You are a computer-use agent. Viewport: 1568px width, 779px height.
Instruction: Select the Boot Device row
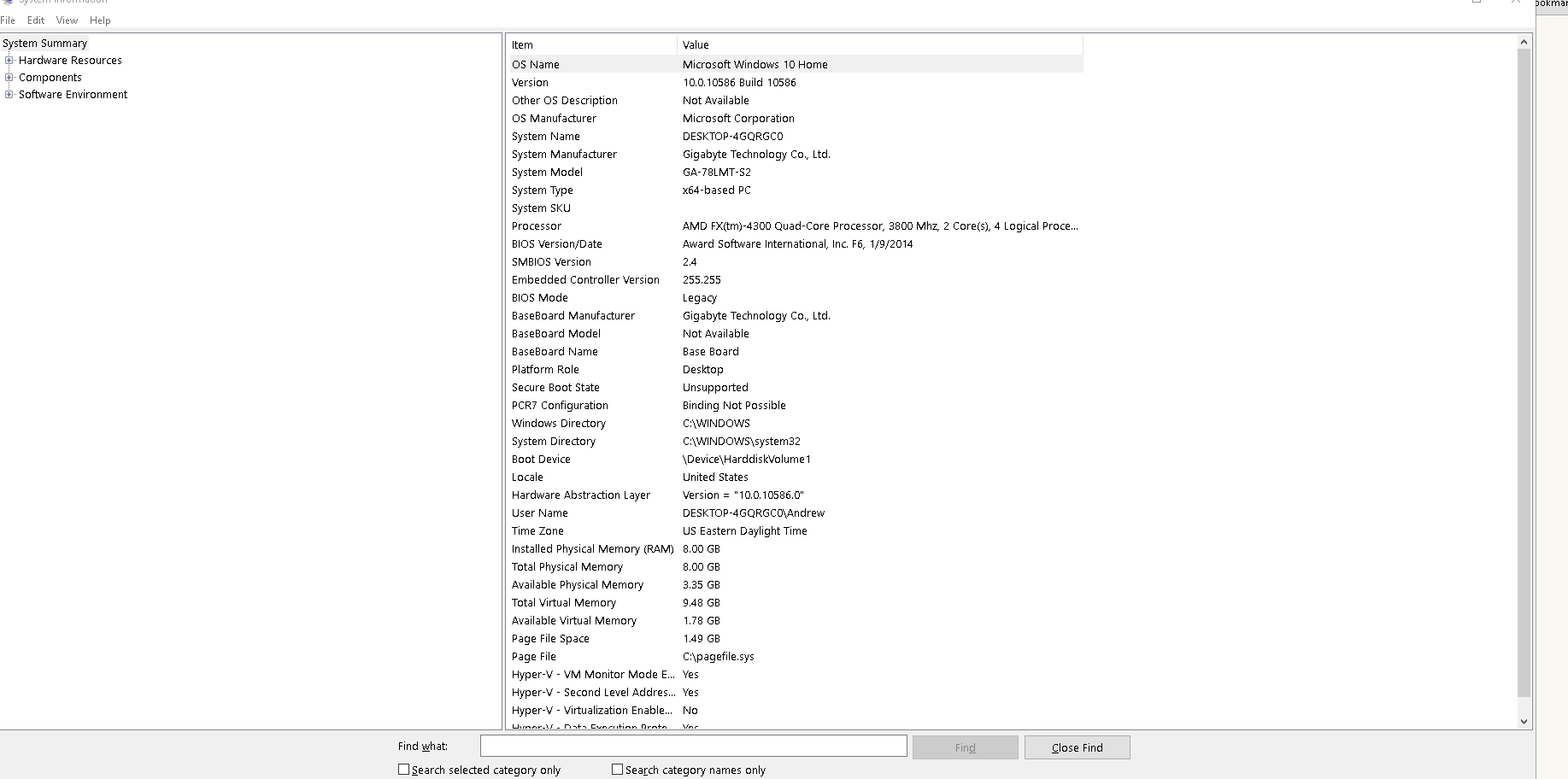[x=796, y=460]
